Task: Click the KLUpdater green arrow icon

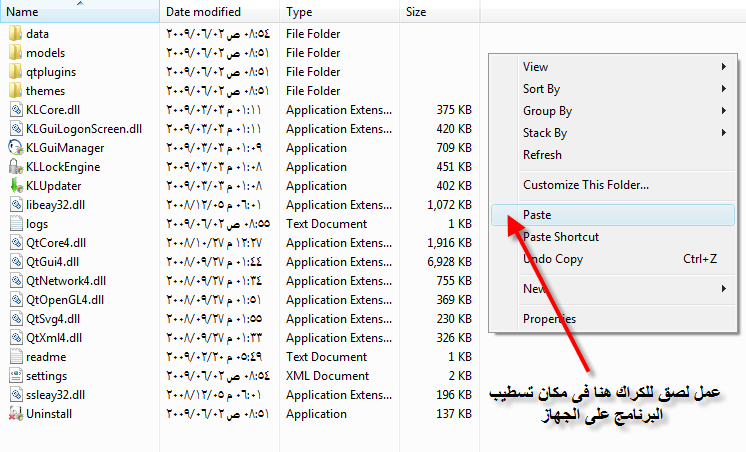Action: click(16, 186)
